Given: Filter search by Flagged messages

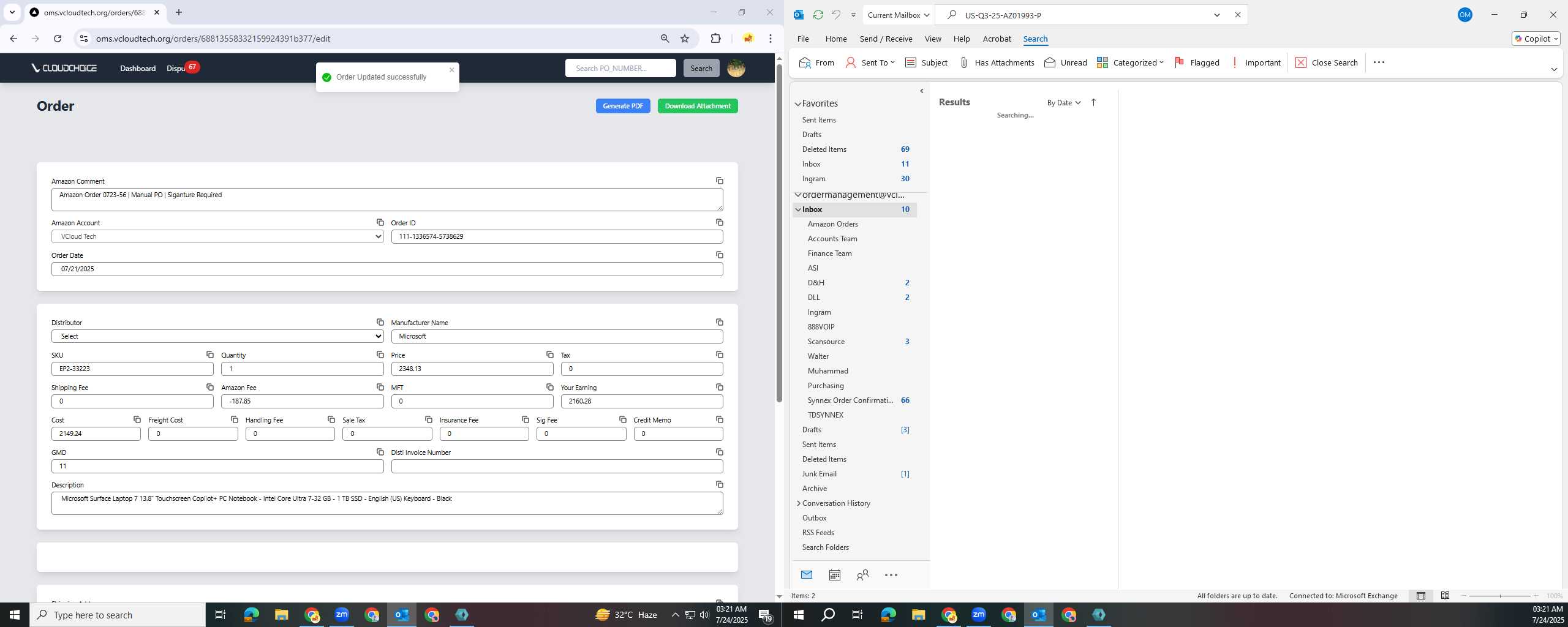Looking at the screenshot, I should [1197, 62].
